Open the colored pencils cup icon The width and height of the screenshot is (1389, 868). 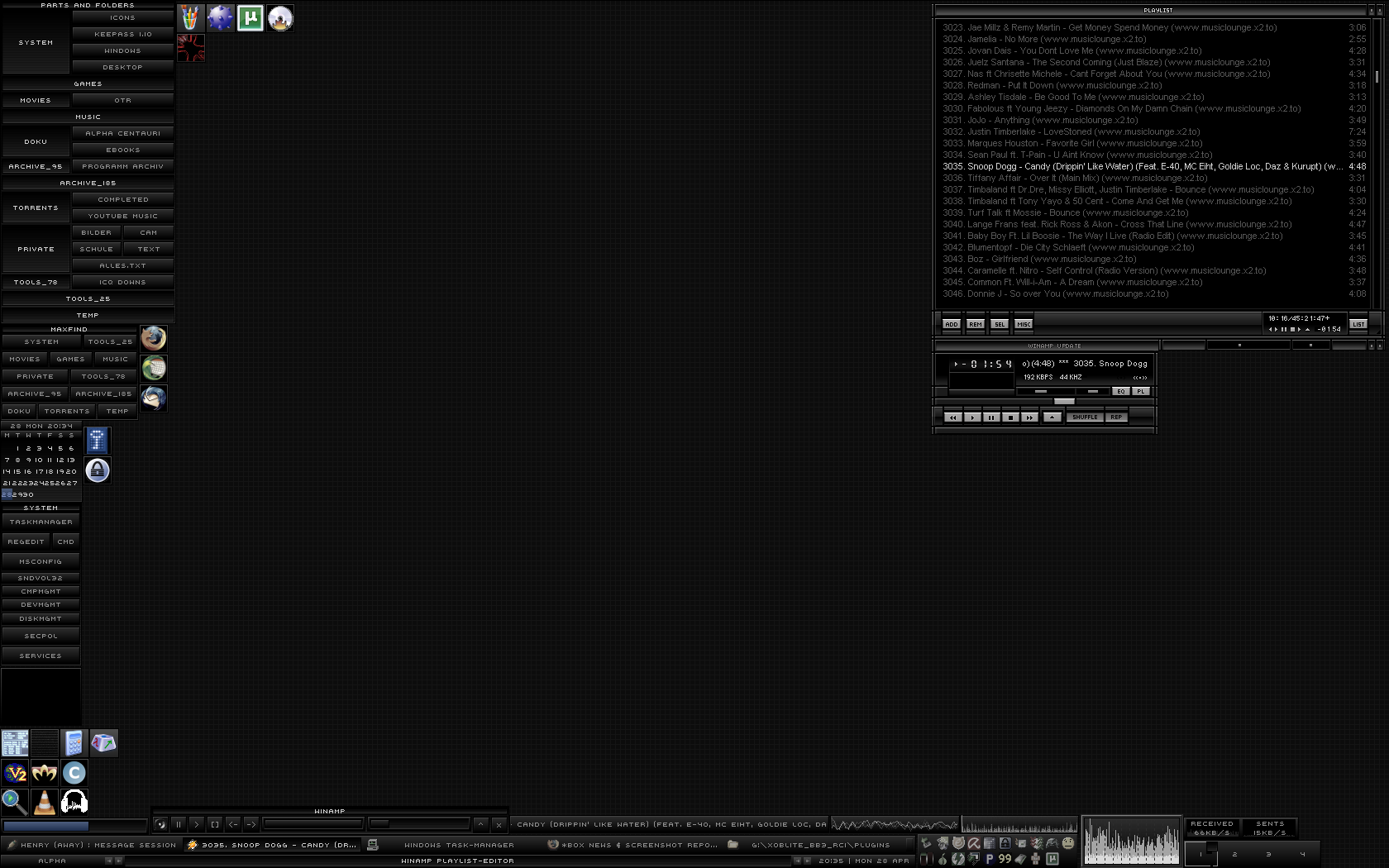pos(190,17)
